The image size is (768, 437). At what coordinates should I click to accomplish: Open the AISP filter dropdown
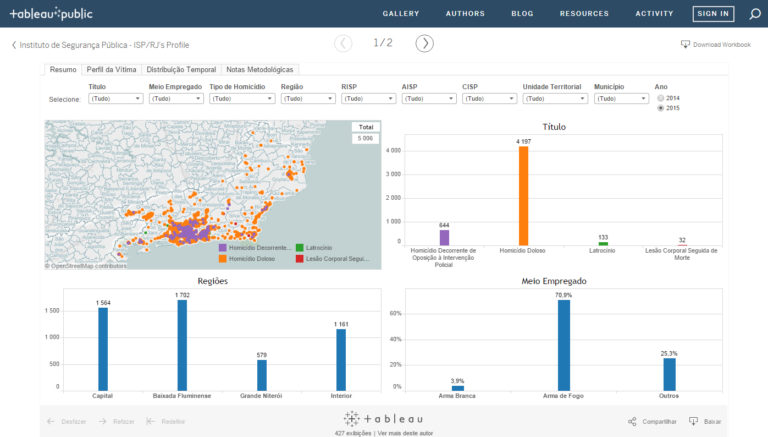pyautogui.click(x=429, y=98)
